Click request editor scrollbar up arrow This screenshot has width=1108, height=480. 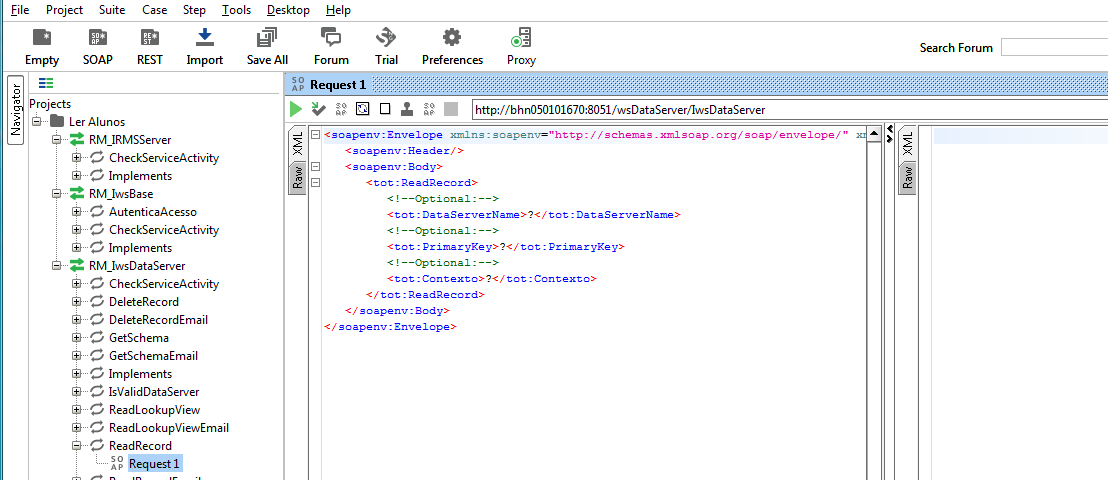pos(873,134)
